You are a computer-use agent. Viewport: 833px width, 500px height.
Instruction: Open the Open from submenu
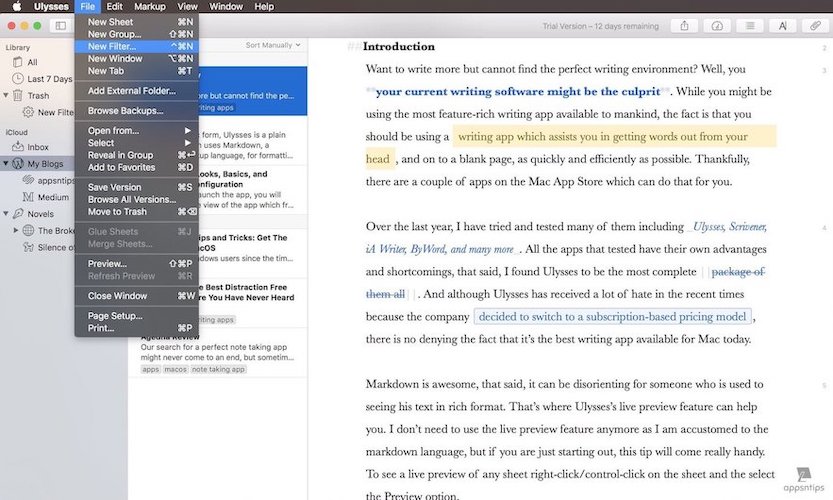coord(113,130)
